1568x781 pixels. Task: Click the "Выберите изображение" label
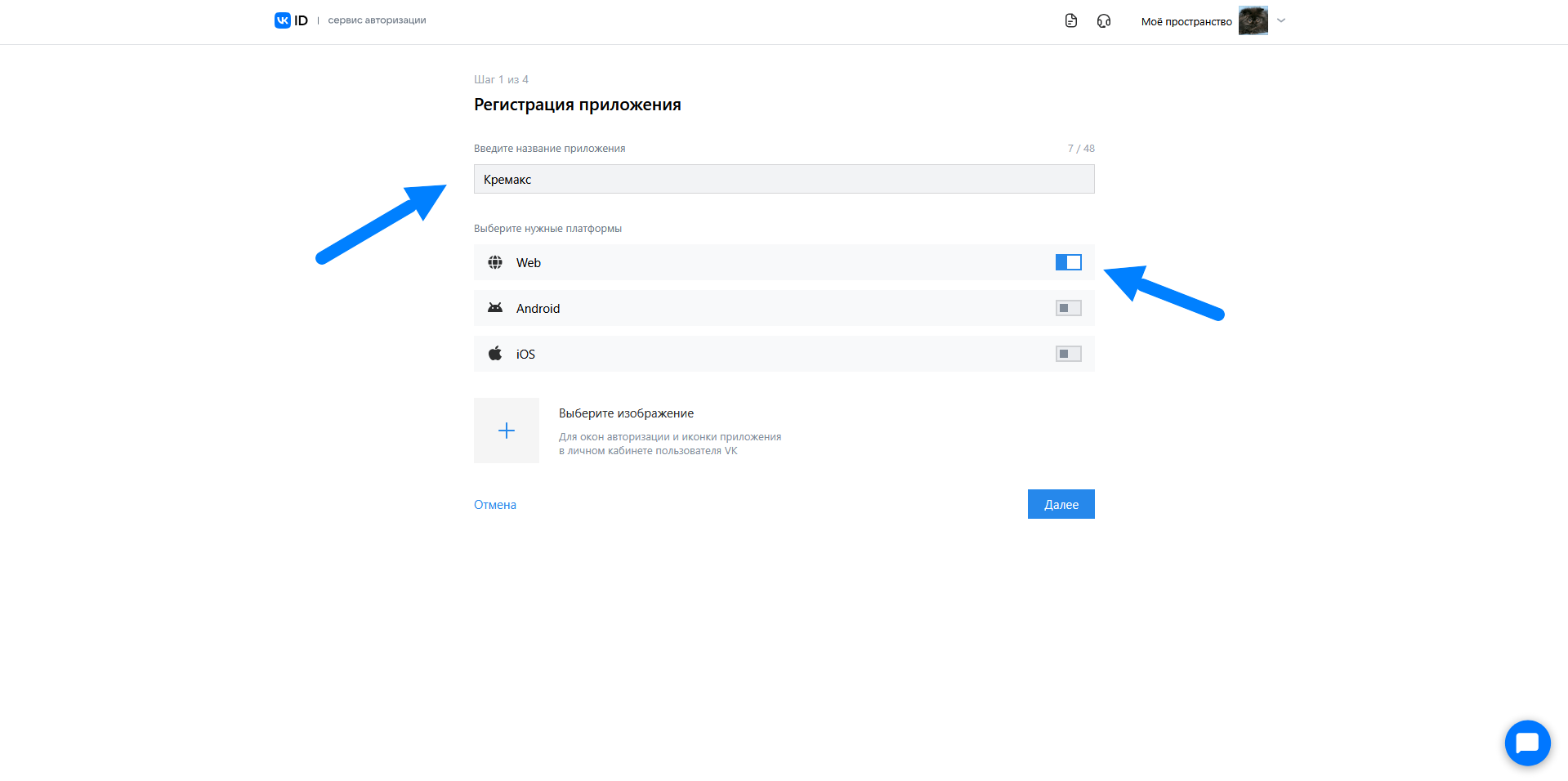(x=626, y=413)
